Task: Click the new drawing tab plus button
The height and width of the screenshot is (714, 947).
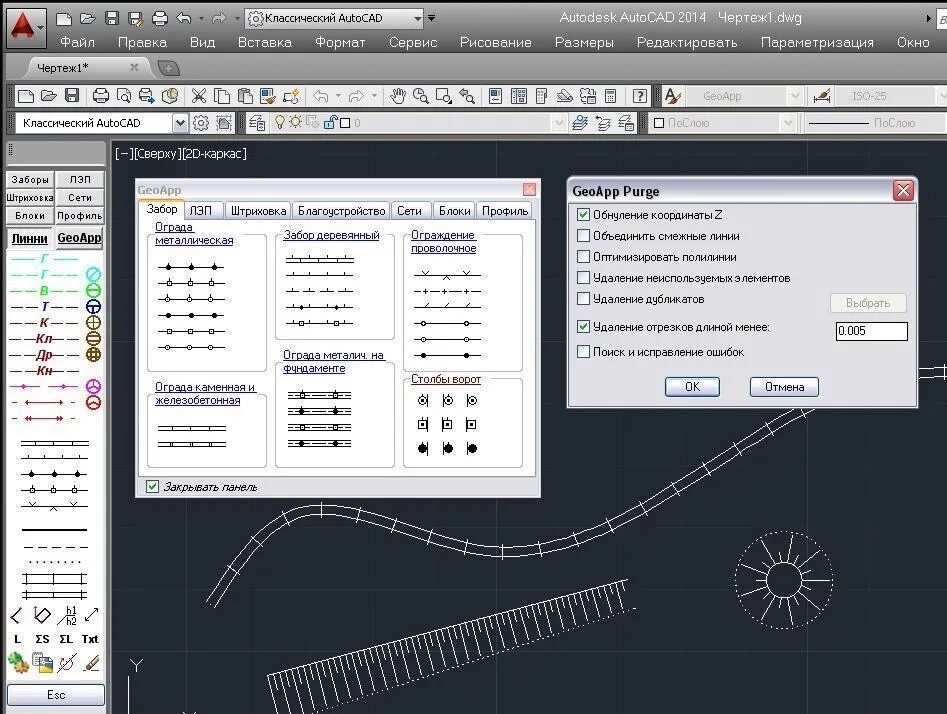Action: point(169,68)
